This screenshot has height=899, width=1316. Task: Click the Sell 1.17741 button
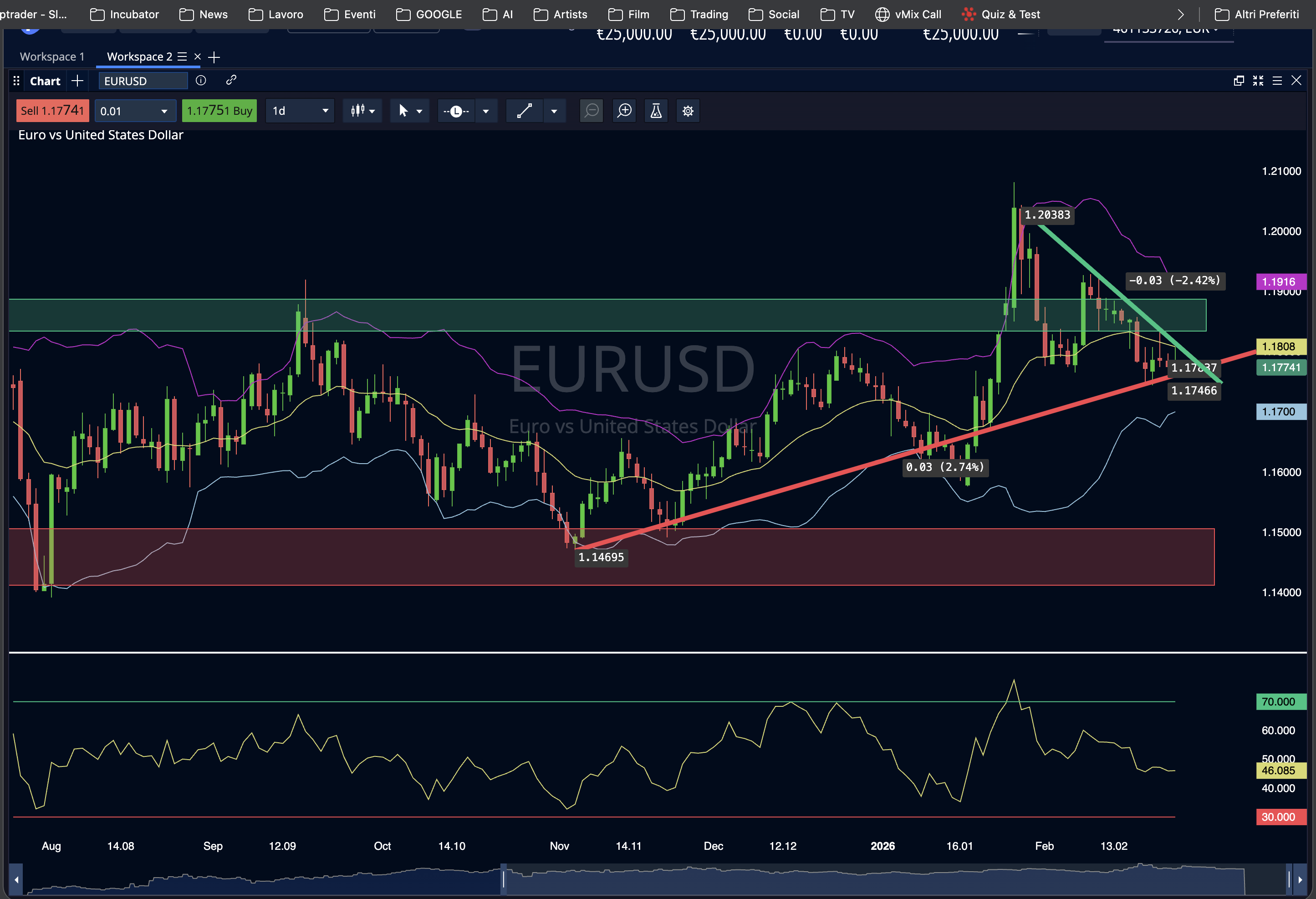(52, 111)
